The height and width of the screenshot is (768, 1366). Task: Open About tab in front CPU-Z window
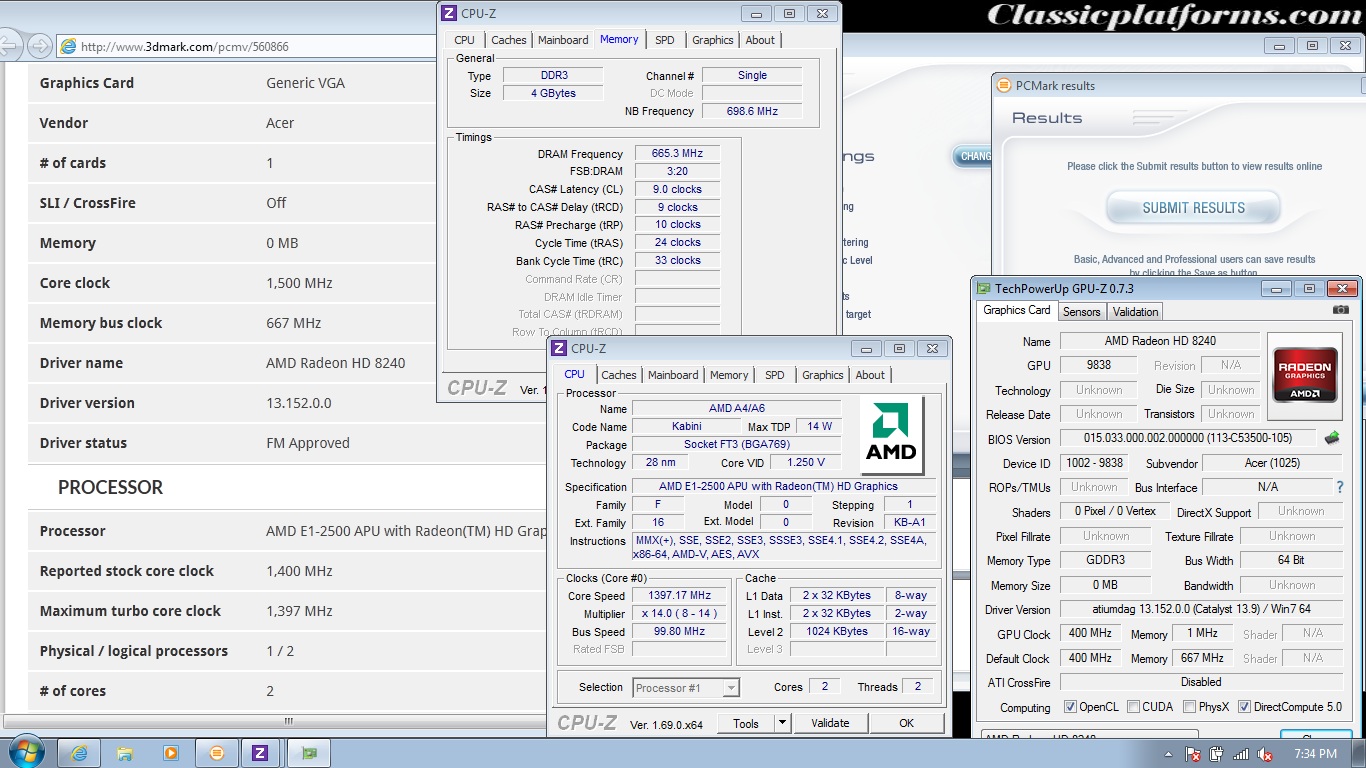click(x=870, y=375)
